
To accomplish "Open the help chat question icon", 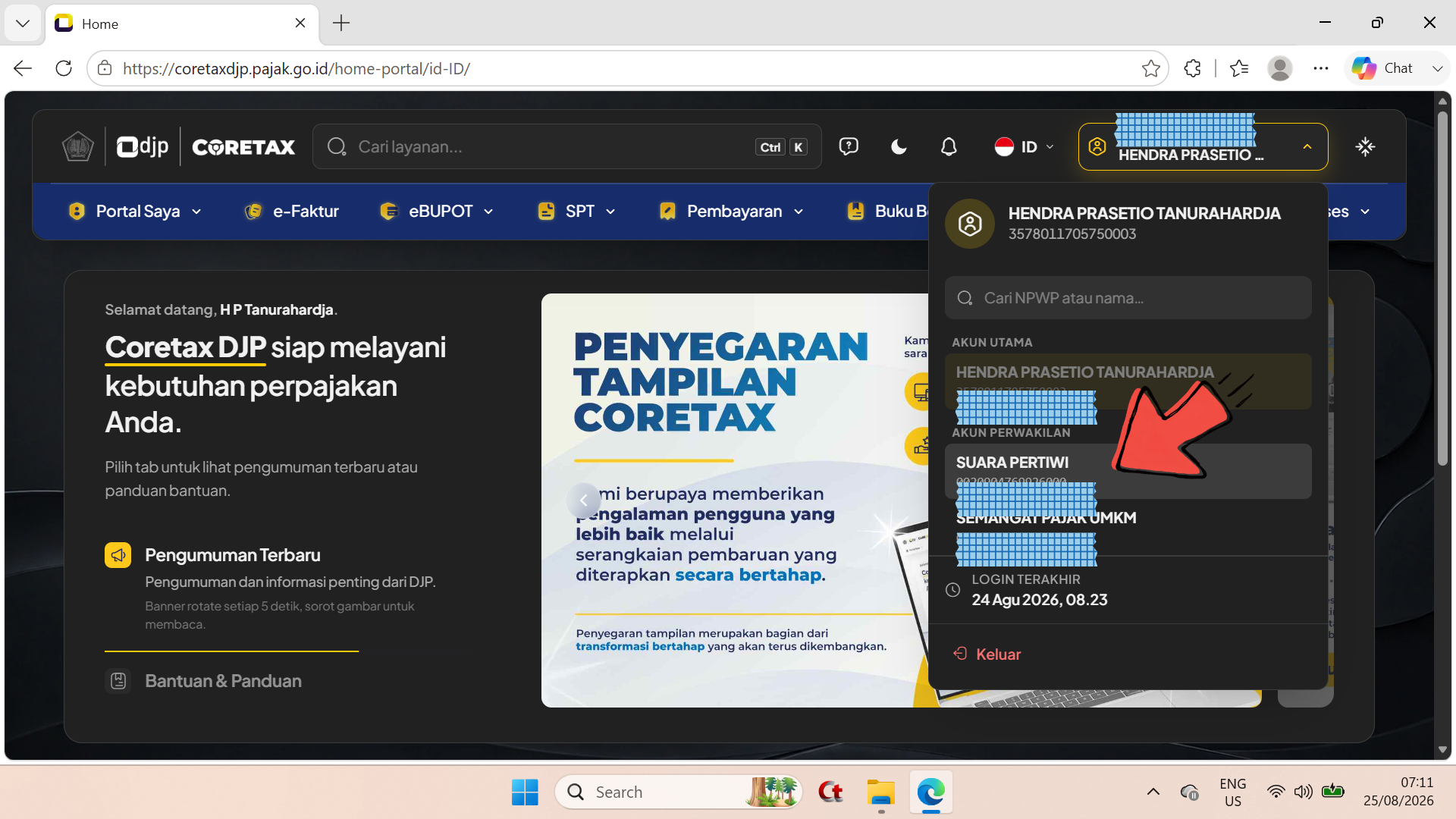I will pyautogui.click(x=849, y=146).
